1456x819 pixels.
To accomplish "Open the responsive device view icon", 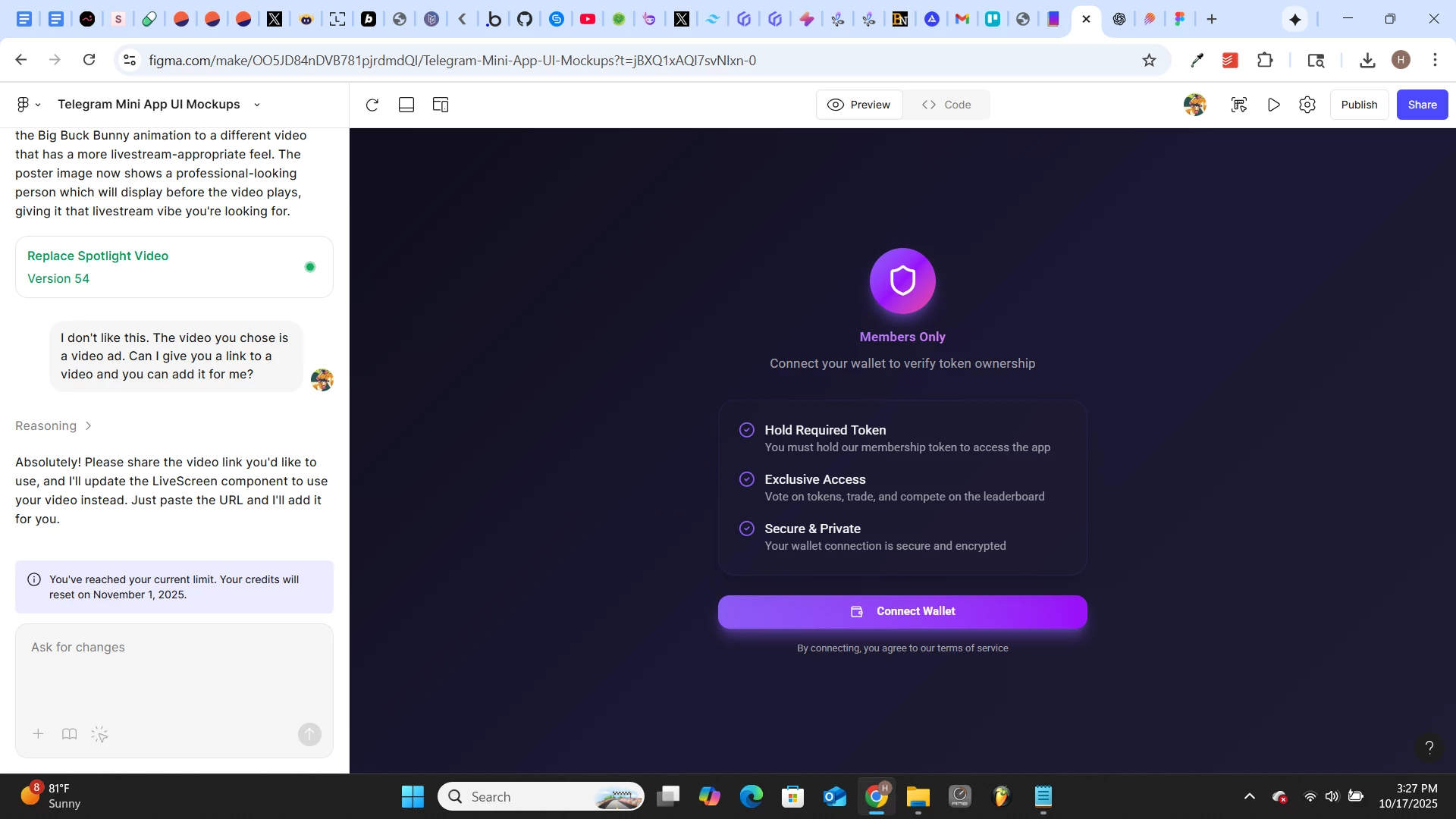I will point(441,105).
